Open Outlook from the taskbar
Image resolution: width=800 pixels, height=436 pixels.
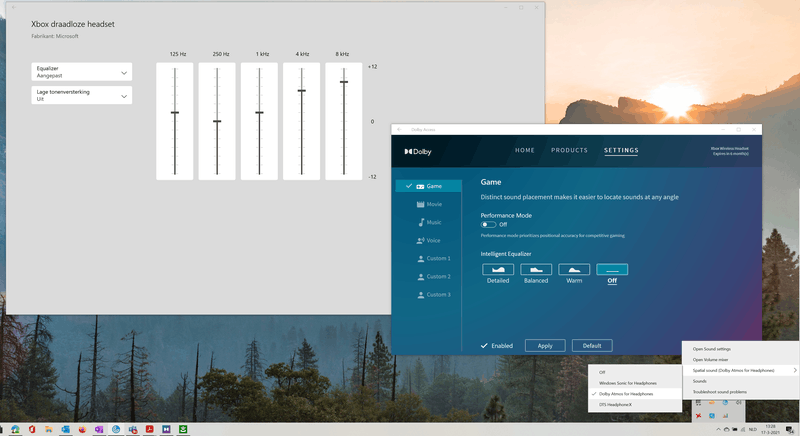(65, 429)
